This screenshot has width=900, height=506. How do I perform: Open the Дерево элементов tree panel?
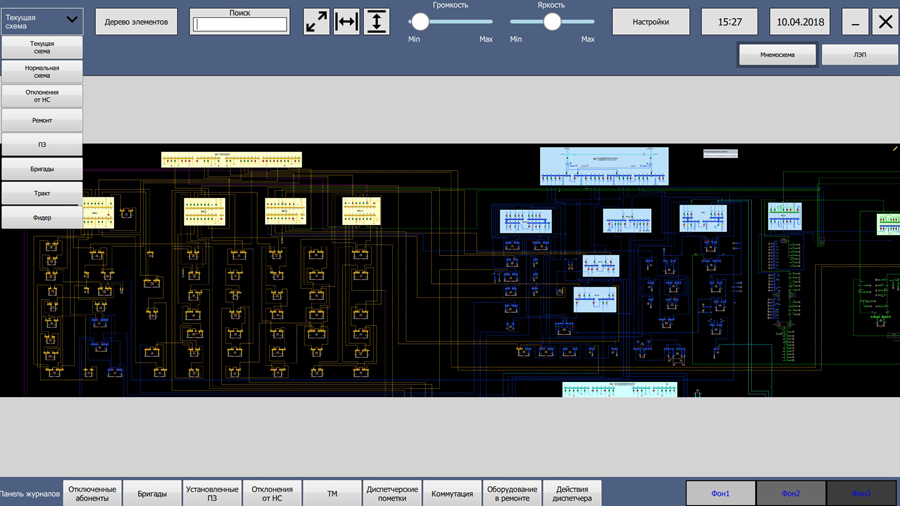136,22
